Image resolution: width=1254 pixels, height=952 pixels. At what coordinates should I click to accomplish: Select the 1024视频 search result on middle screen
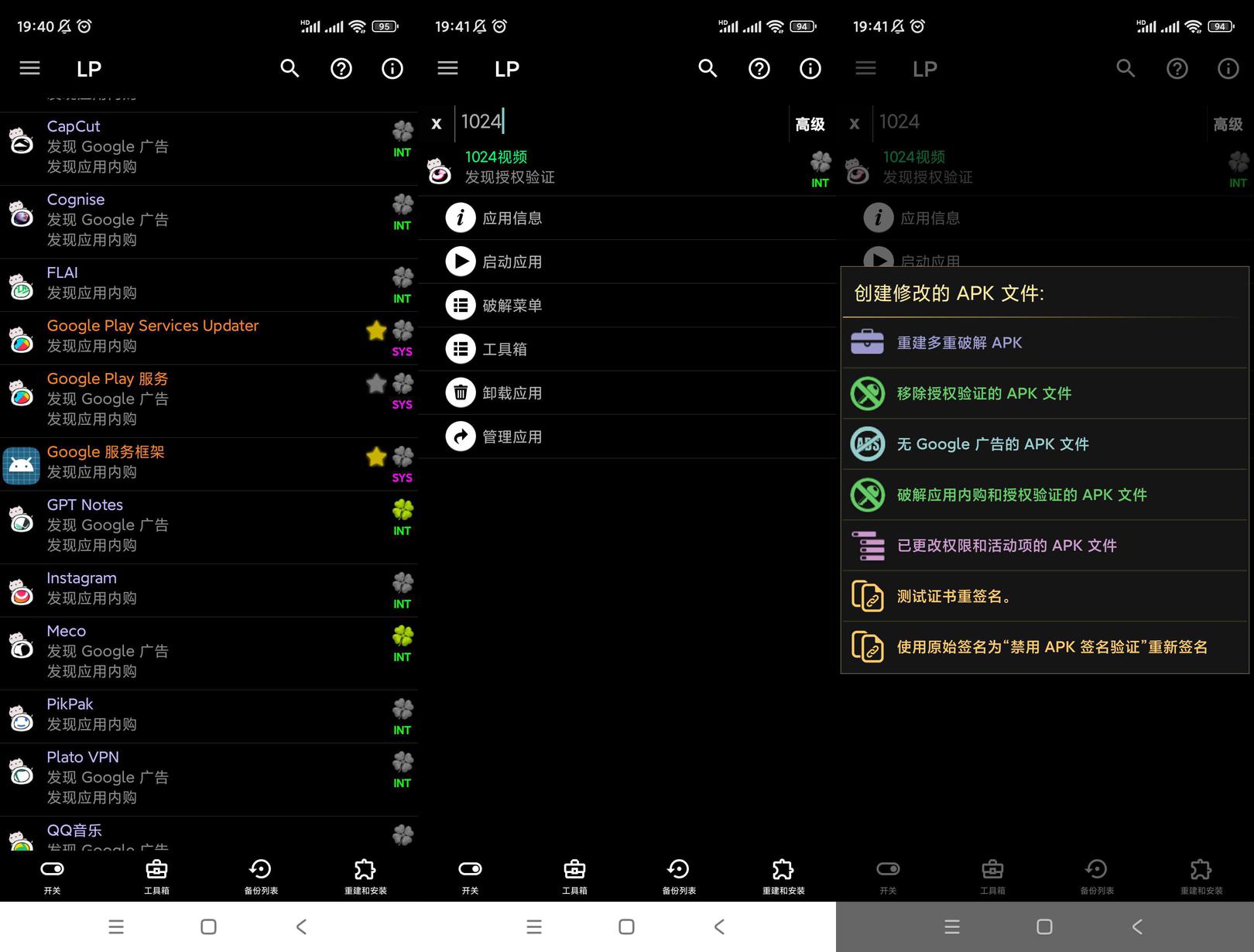click(x=627, y=168)
